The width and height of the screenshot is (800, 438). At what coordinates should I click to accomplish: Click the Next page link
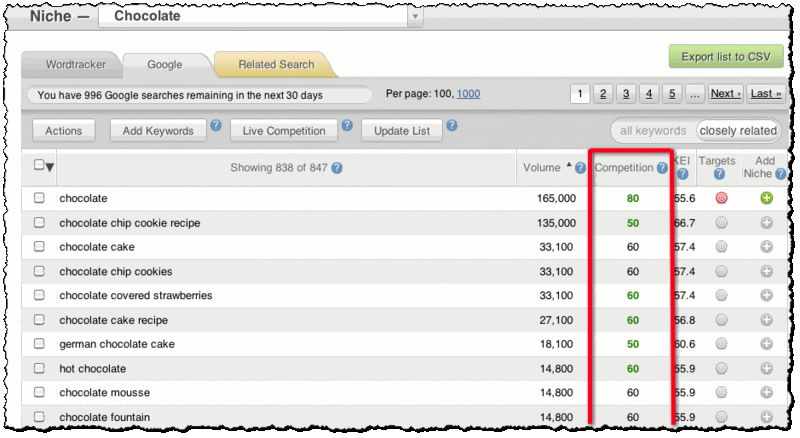tap(725, 93)
